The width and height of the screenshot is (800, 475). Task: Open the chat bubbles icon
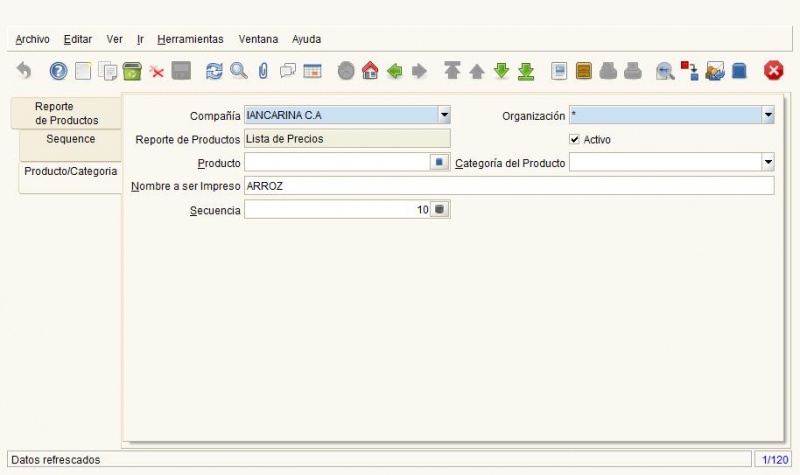[287, 70]
